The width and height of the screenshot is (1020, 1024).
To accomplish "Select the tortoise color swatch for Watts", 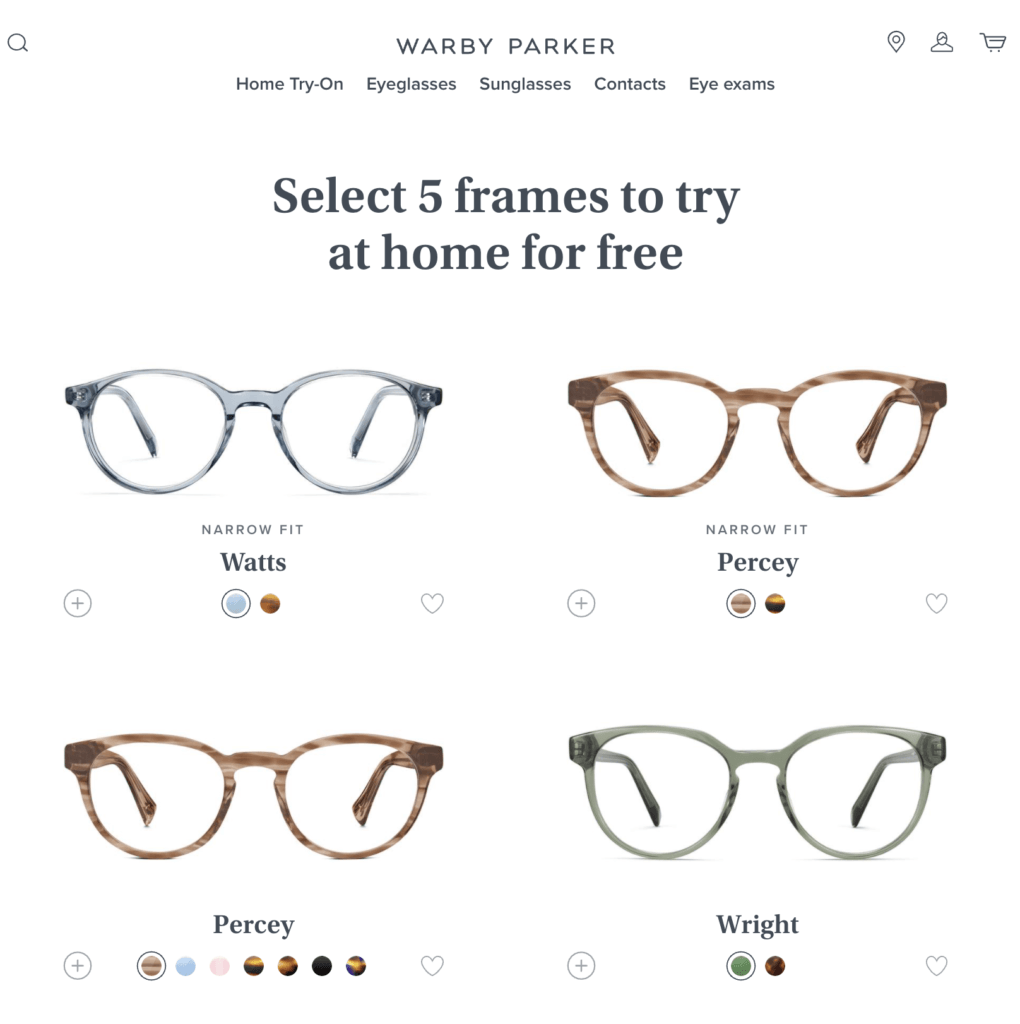I will (x=270, y=603).
